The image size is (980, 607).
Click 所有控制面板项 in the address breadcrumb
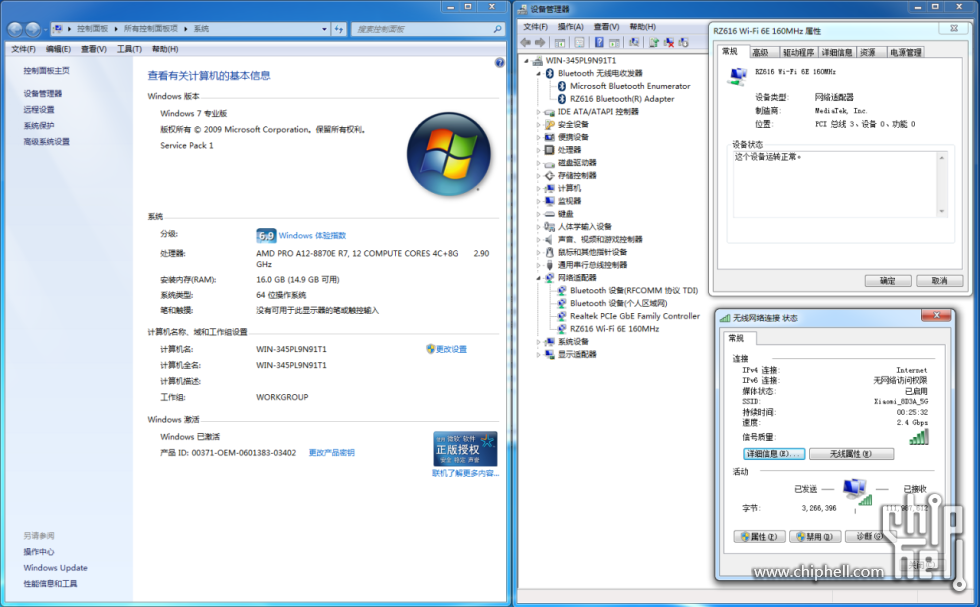point(151,29)
